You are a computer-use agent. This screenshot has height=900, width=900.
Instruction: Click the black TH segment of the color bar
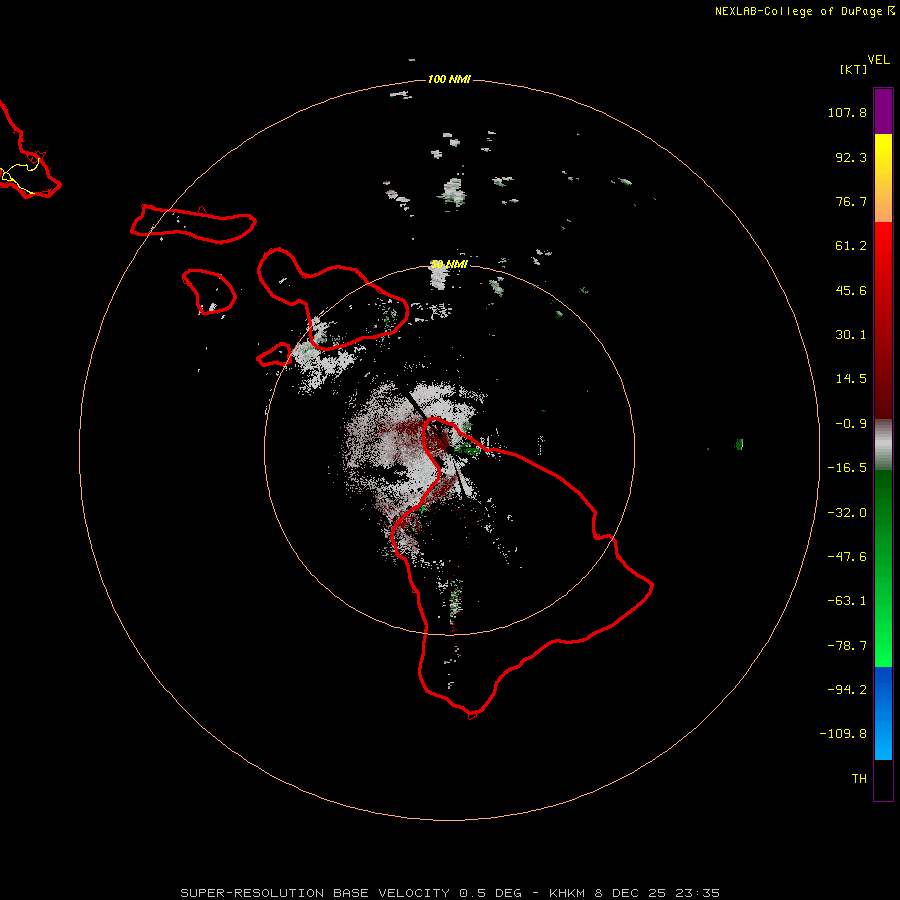883,779
